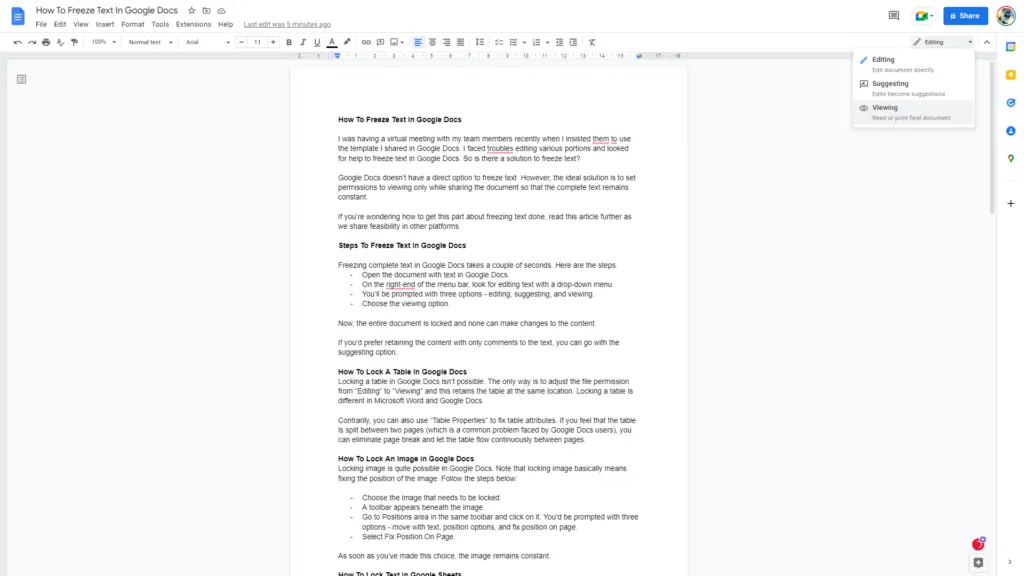
Task: Insert image from toolbar
Action: click(x=394, y=42)
